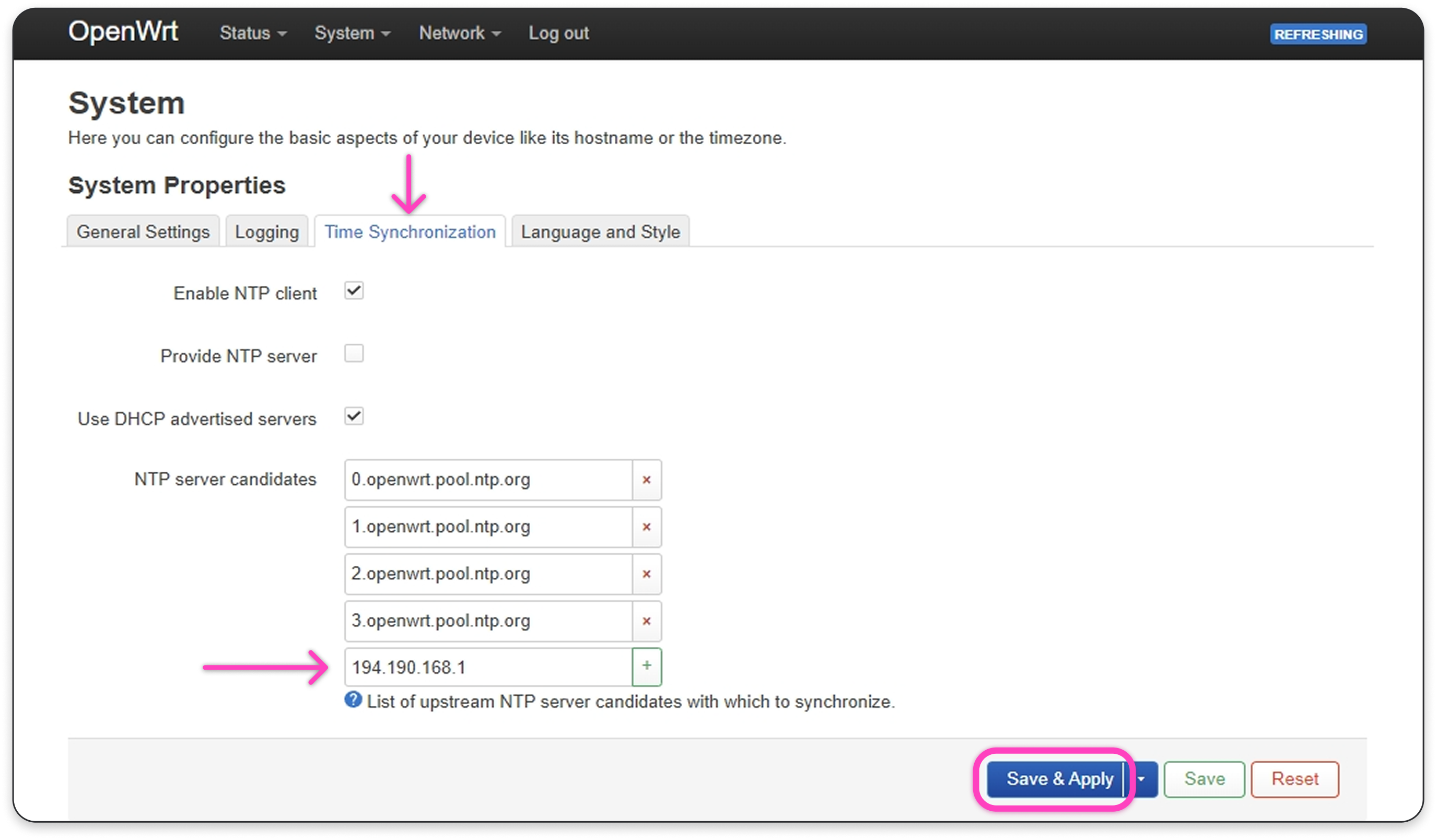
Task: Open the Language and Style tab
Action: pyautogui.click(x=600, y=232)
